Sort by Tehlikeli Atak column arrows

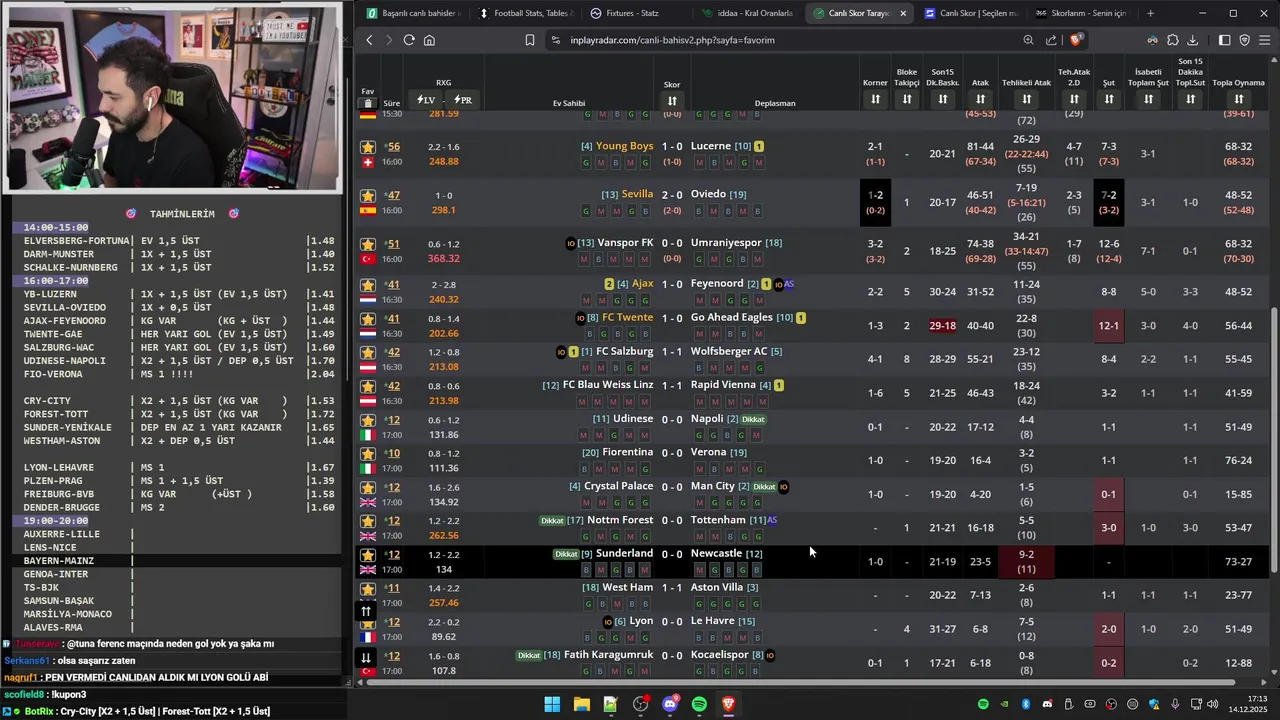pos(1026,99)
